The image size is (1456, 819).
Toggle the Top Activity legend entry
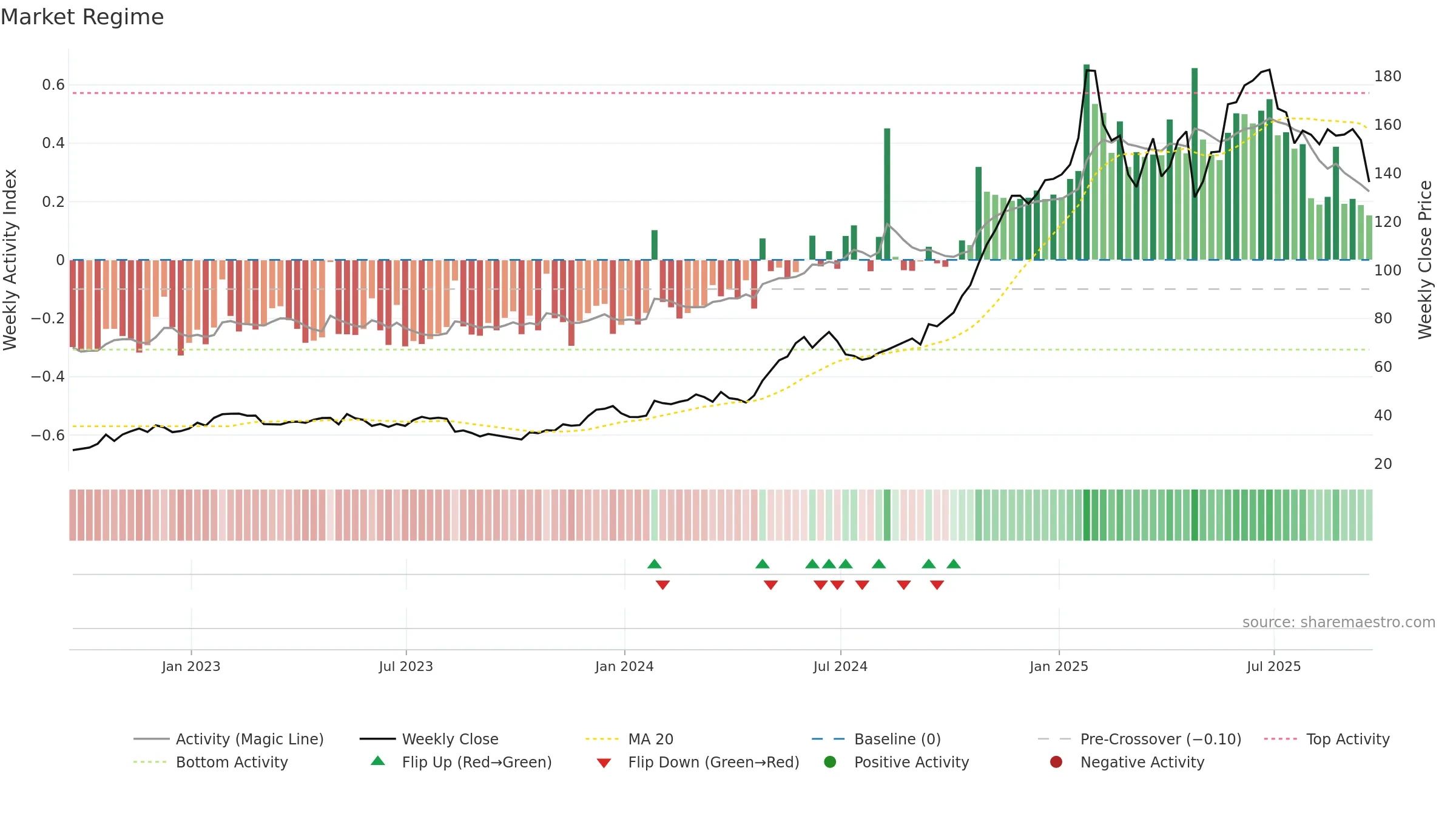[x=1327, y=739]
